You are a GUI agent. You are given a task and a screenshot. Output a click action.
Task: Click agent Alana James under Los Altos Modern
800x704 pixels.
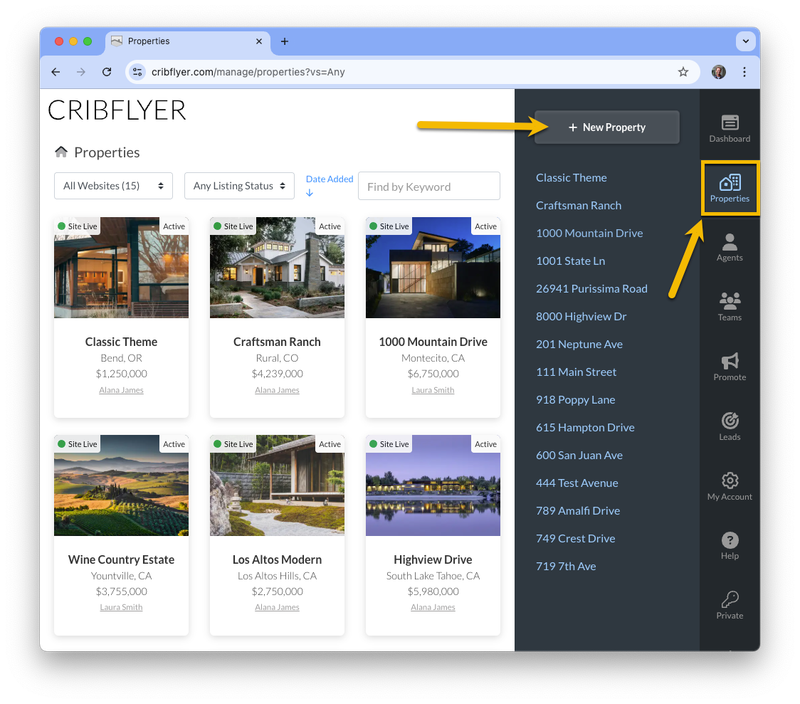click(277, 608)
